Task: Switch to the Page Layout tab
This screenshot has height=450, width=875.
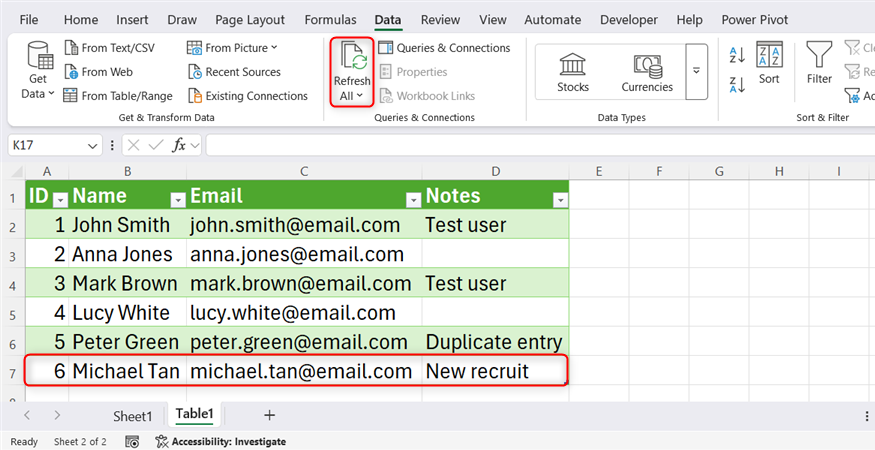Action: 250,20
